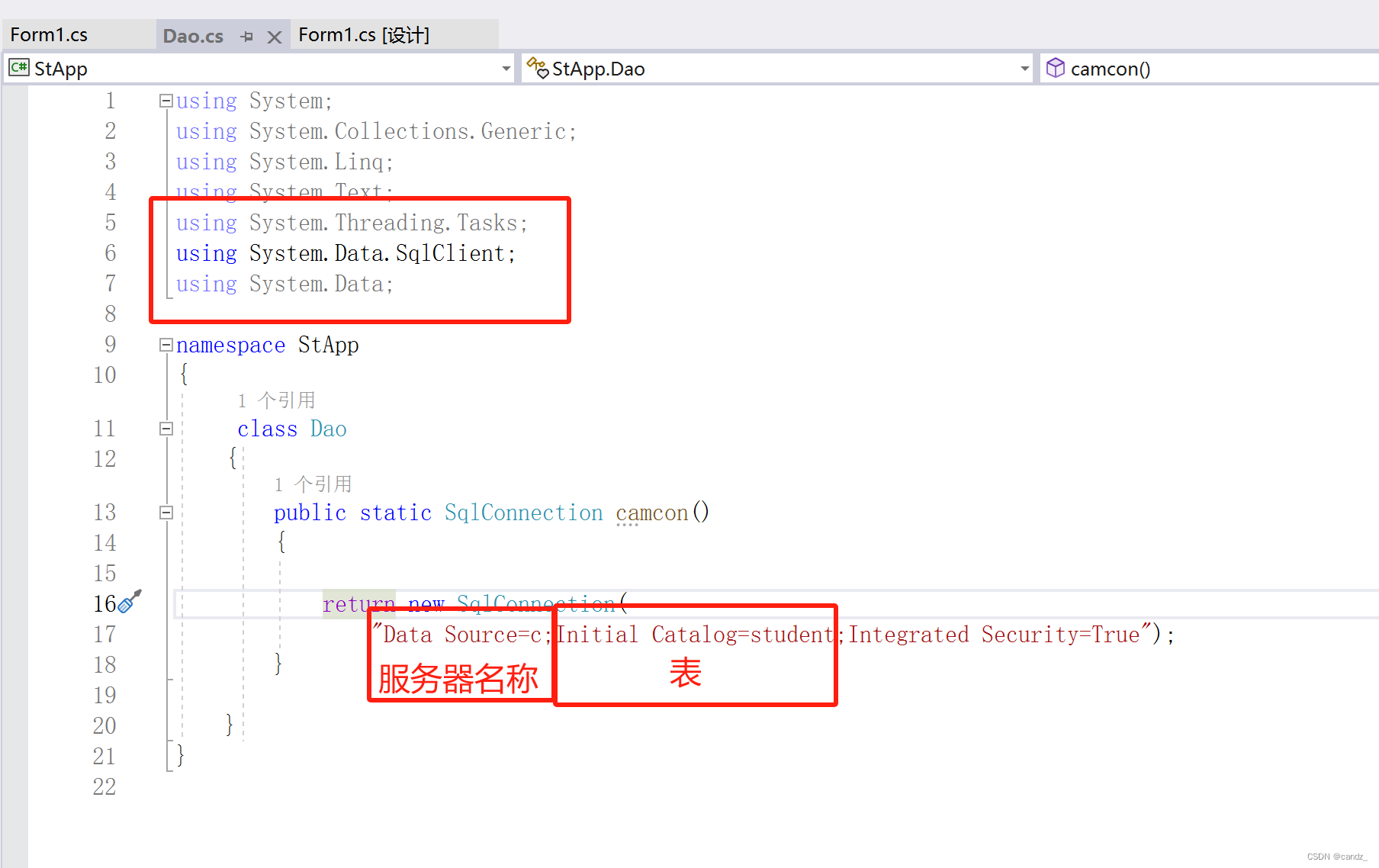Image resolution: width=1379 pixels, height=868 pixels.
Task: Click the cube icon beside camcon()
Action: point(1056,68)
